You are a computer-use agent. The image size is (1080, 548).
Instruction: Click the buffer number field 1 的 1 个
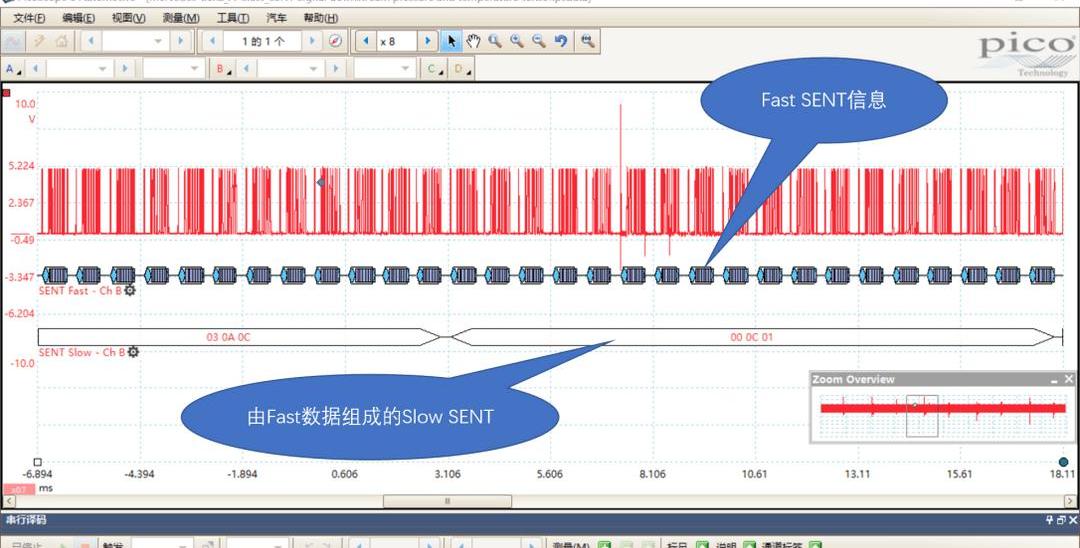pyautogui.click(x=262, y=41)
